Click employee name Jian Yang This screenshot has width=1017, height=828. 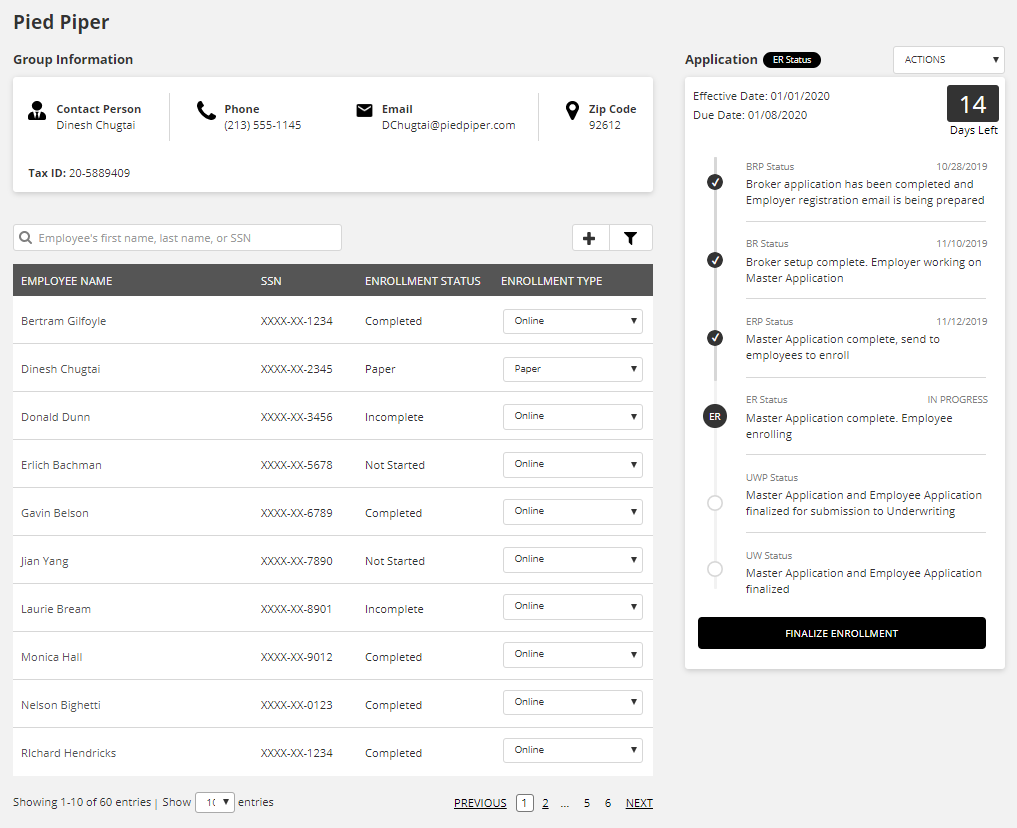click(x=44, y=561)
